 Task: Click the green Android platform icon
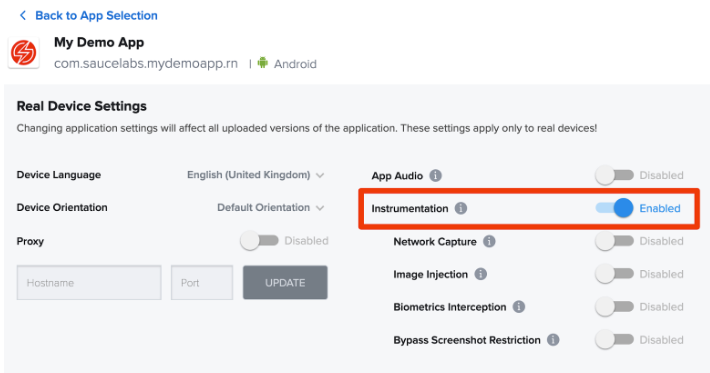[263, 62]
